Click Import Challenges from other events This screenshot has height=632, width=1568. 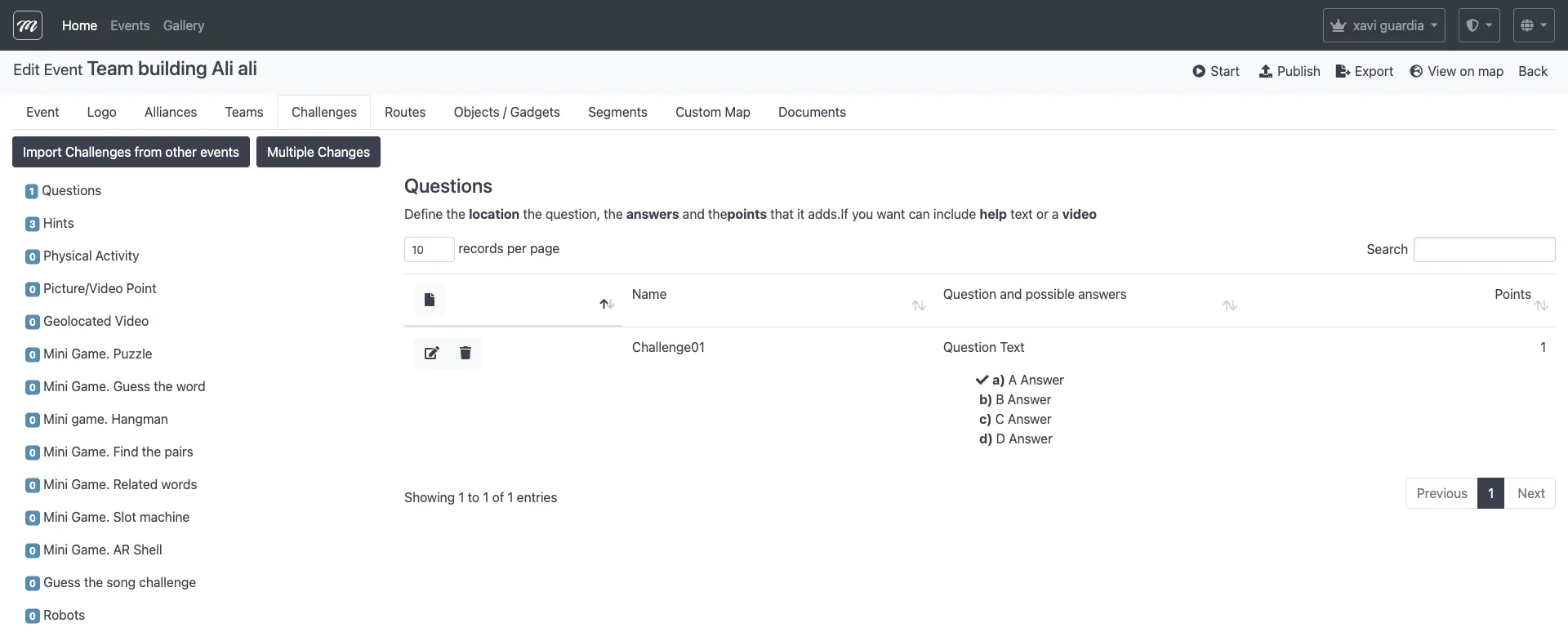[x=131, y=152]
